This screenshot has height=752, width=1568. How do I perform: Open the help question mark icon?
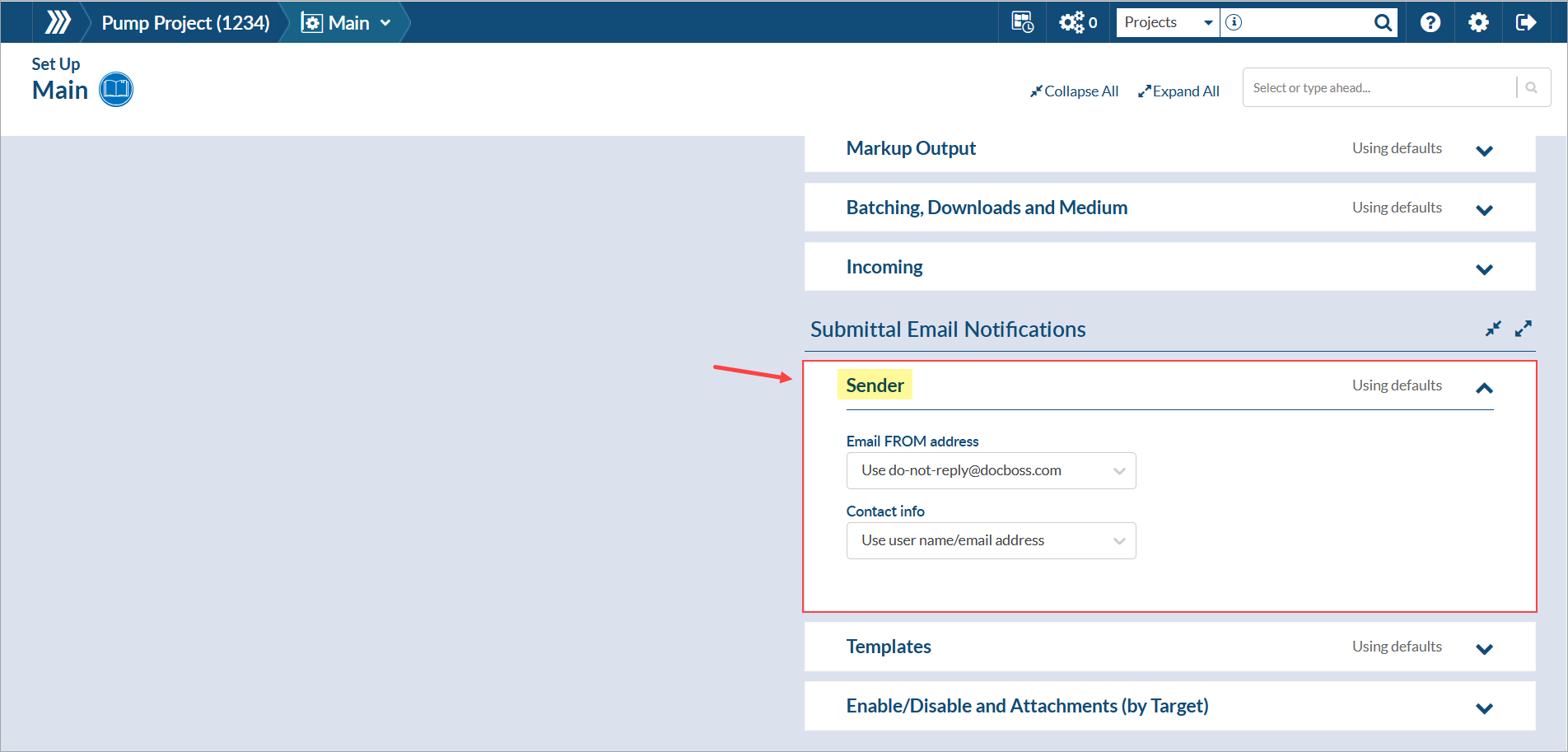(1430, 22)
